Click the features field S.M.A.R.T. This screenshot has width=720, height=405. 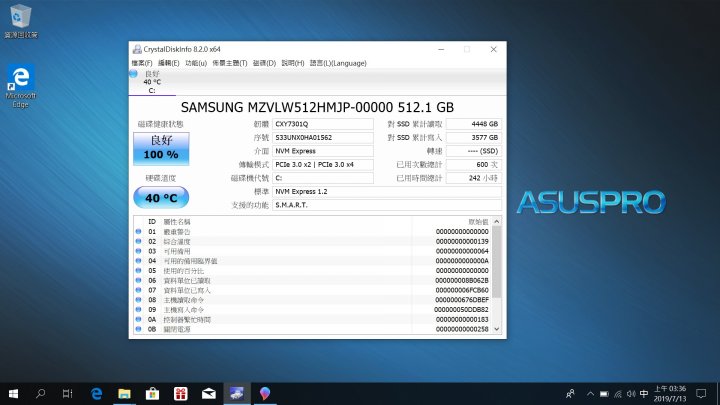pos(387,205)
